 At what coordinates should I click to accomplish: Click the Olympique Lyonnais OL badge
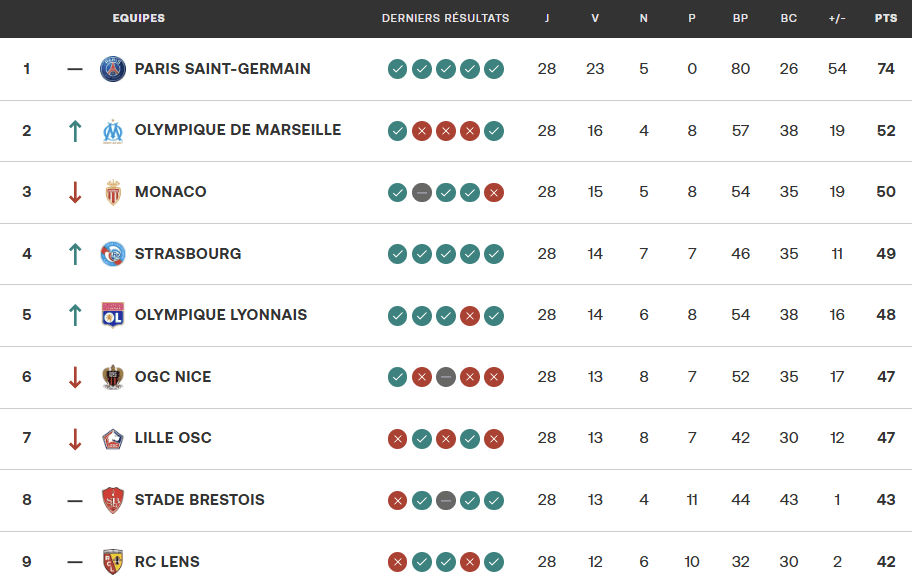click(x=113, y=315)
